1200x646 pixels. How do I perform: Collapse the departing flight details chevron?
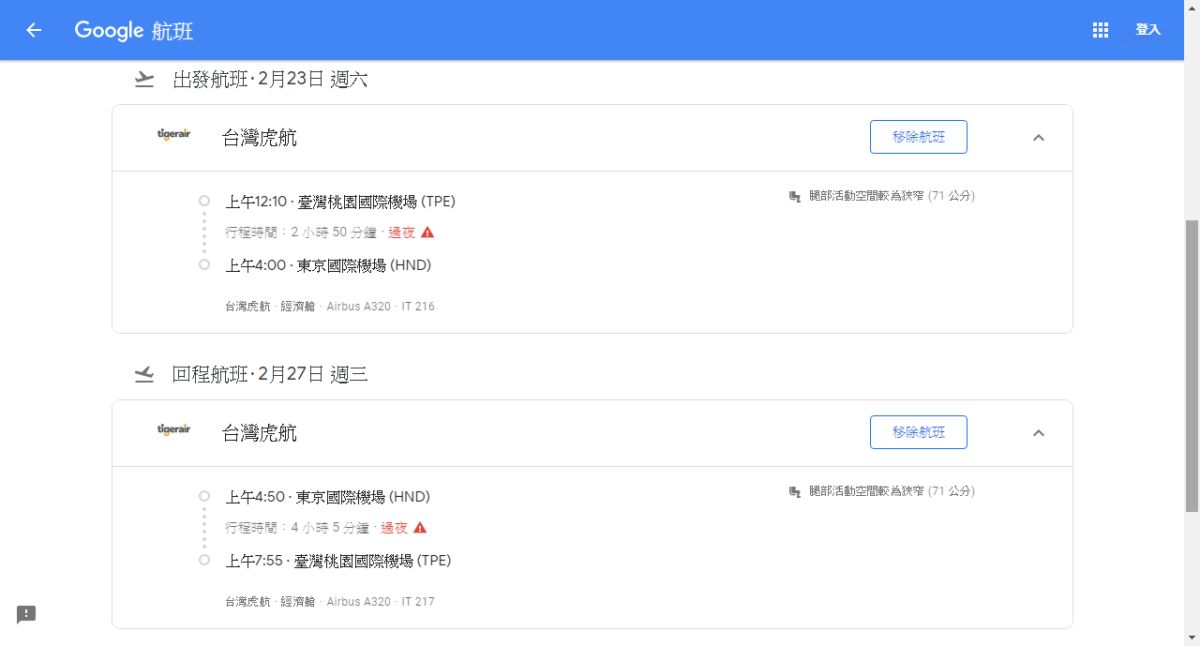tap(1038, 138)
